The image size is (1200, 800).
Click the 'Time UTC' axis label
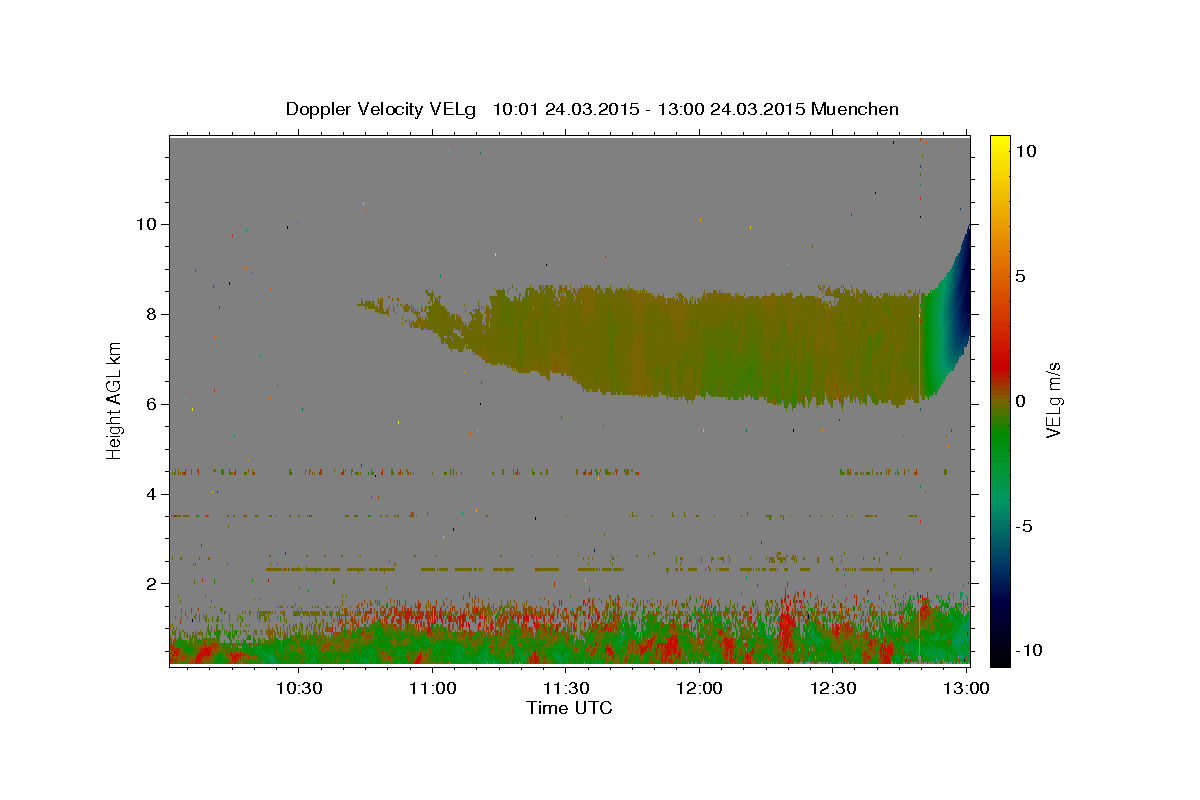pyautogui.click(x=569, y=708)
